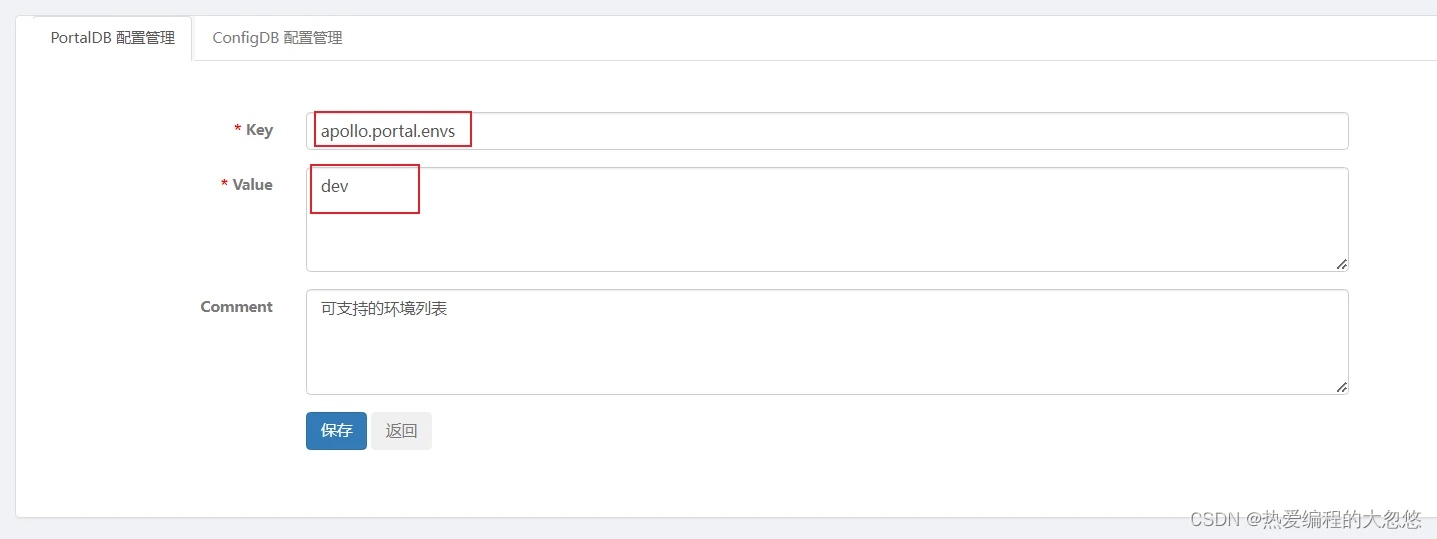The width and height of the screenshot is (1437, 539).
Task: Click the 返回 button
Action: click(x=401, y=431)
